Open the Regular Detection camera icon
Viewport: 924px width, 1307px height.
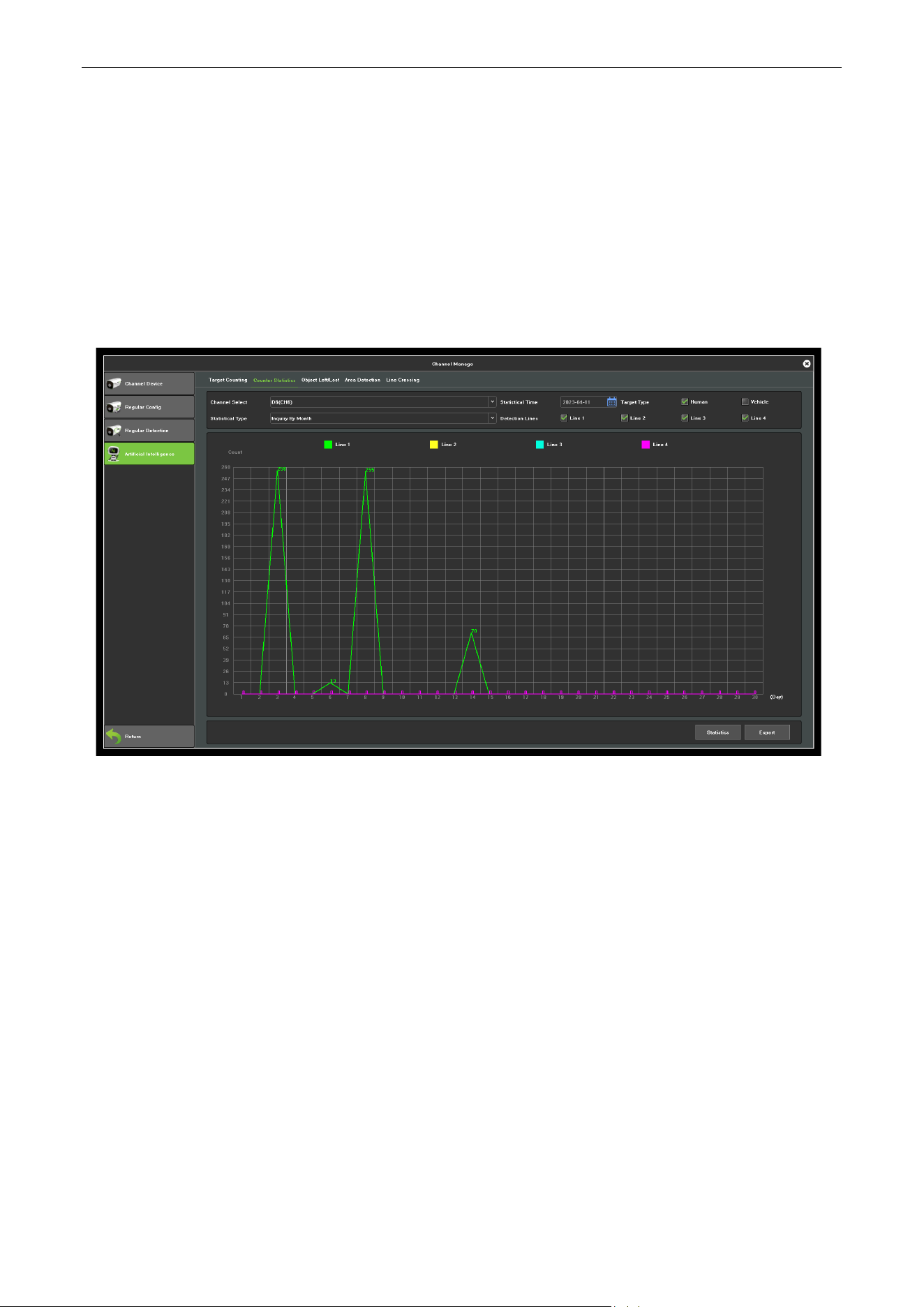coord(114,431)
